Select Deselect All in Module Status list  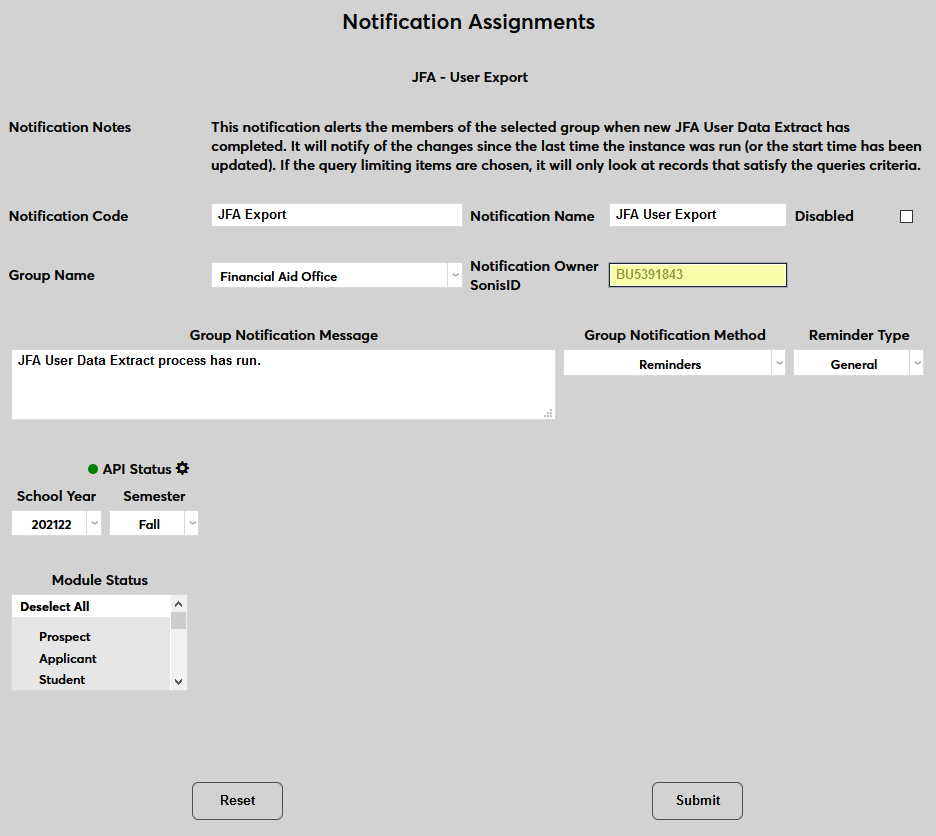click(91, 607)
